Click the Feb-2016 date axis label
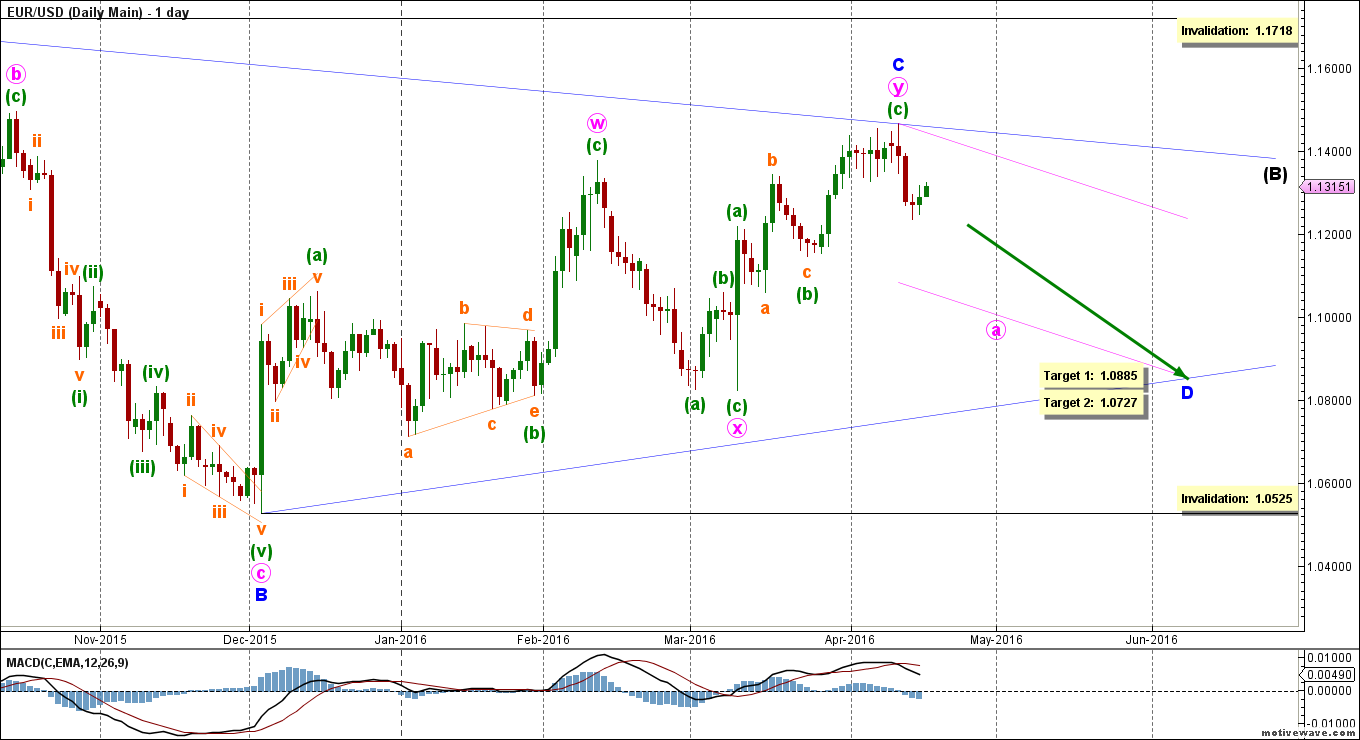 [542, 639]
